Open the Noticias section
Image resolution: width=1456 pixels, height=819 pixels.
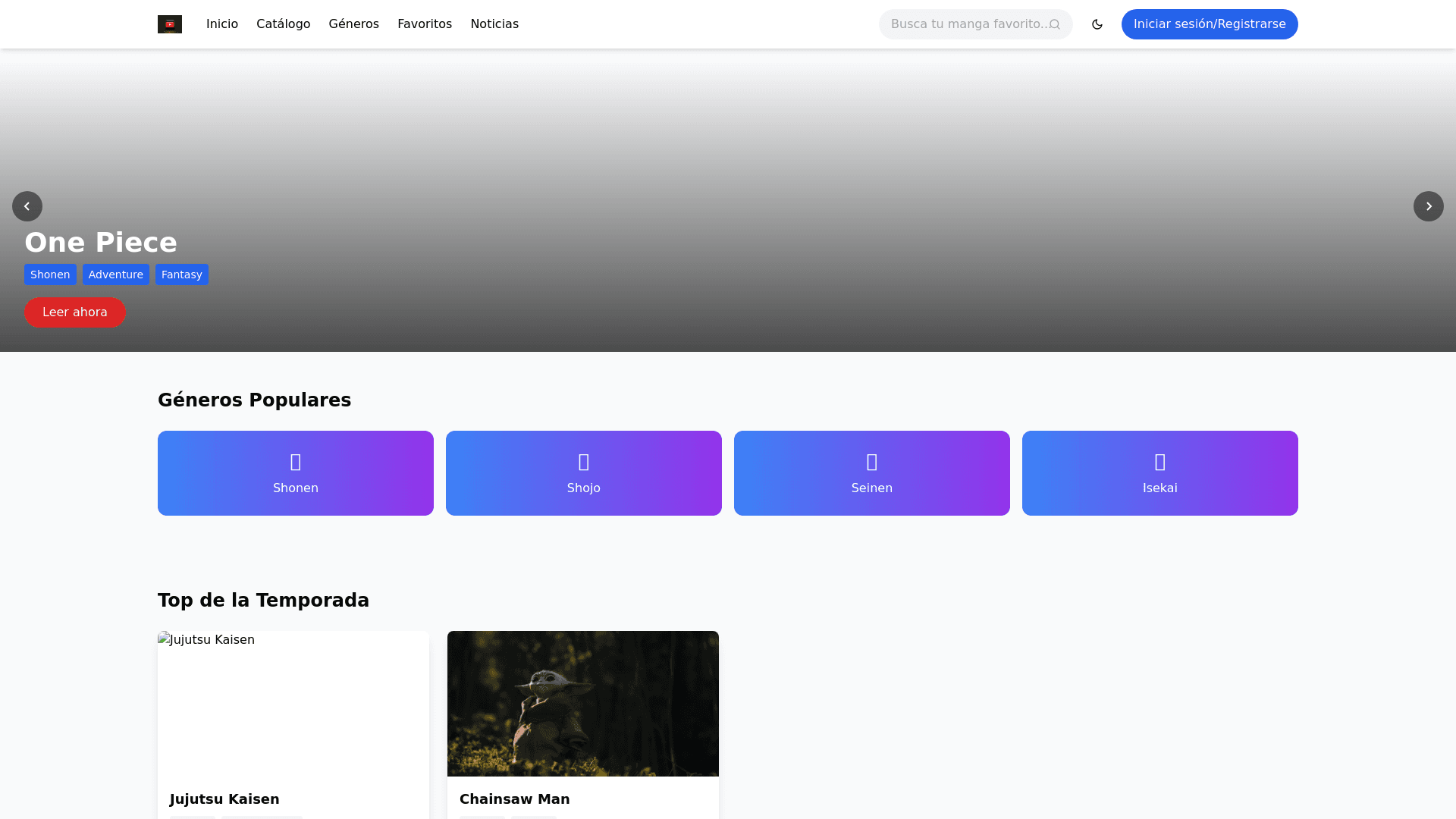[x=494, y=24]
